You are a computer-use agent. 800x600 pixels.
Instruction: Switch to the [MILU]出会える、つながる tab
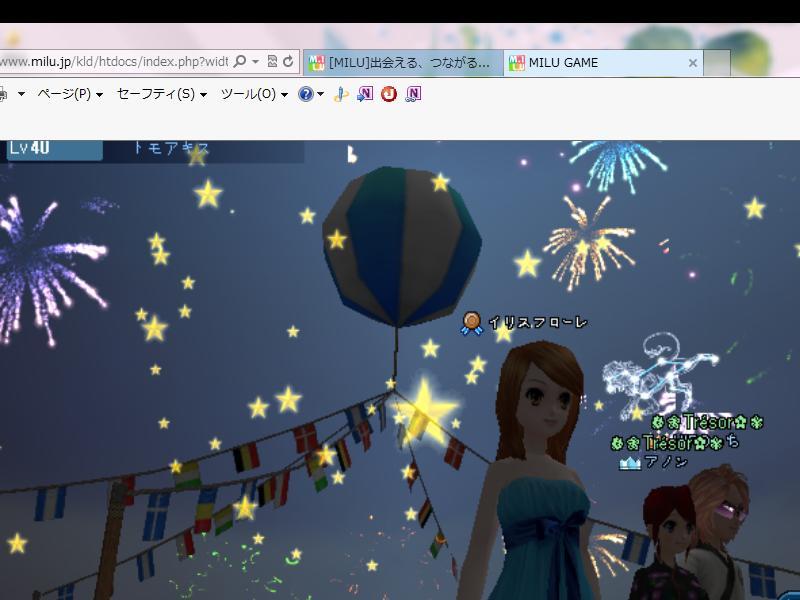point(403,63)
